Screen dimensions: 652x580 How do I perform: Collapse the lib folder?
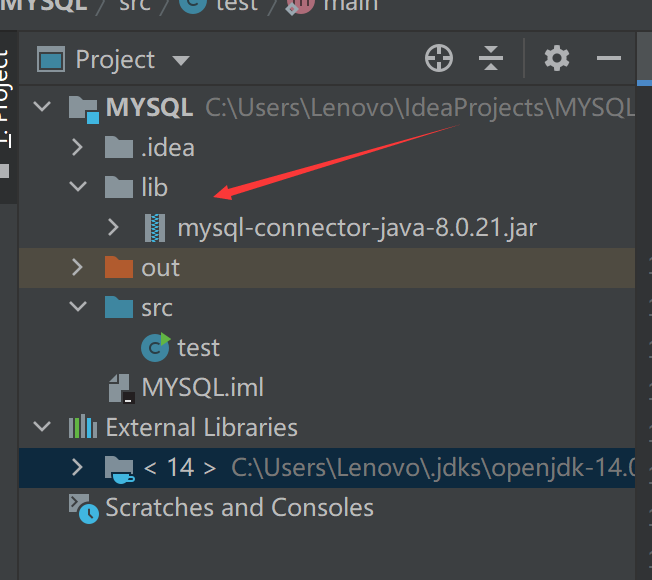(x=77, y=188)
